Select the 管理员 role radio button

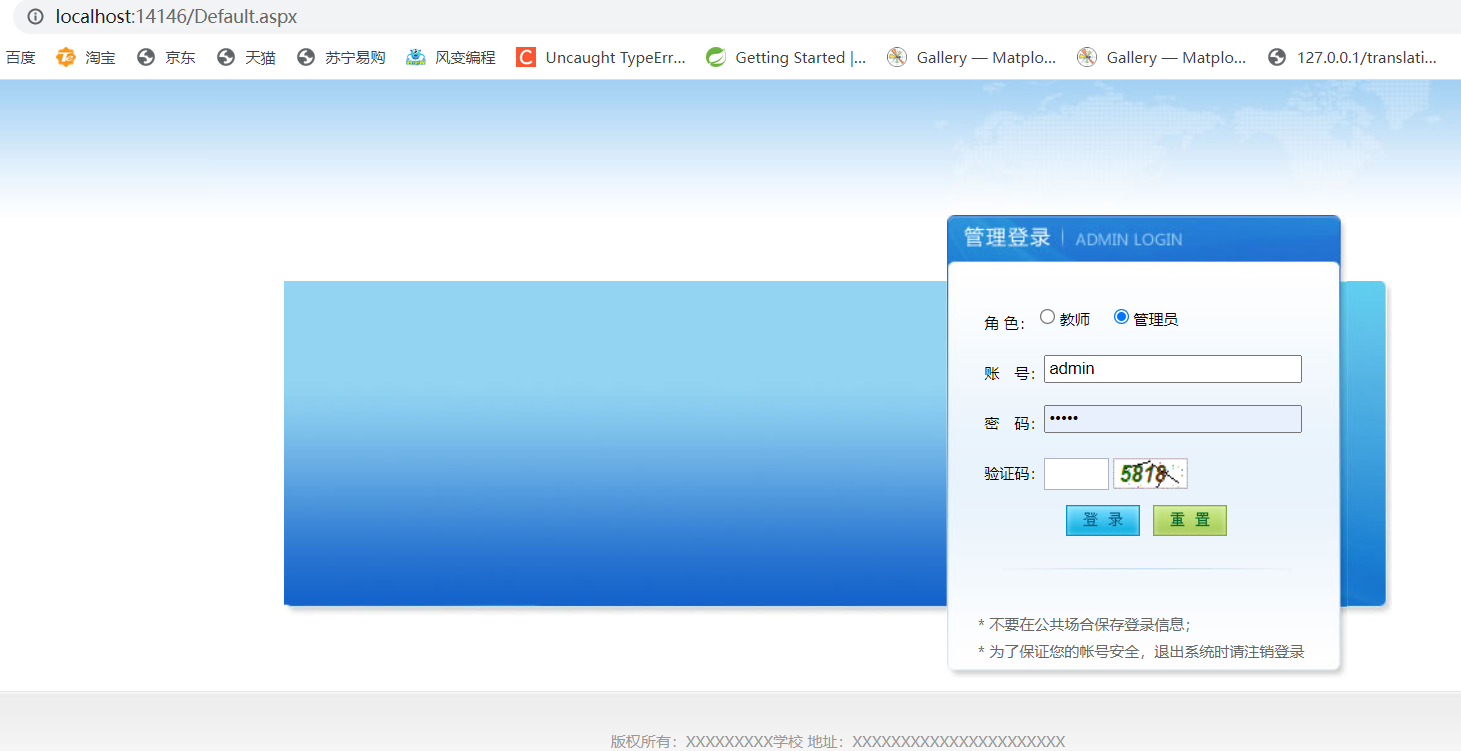[x=1121, y=316]
